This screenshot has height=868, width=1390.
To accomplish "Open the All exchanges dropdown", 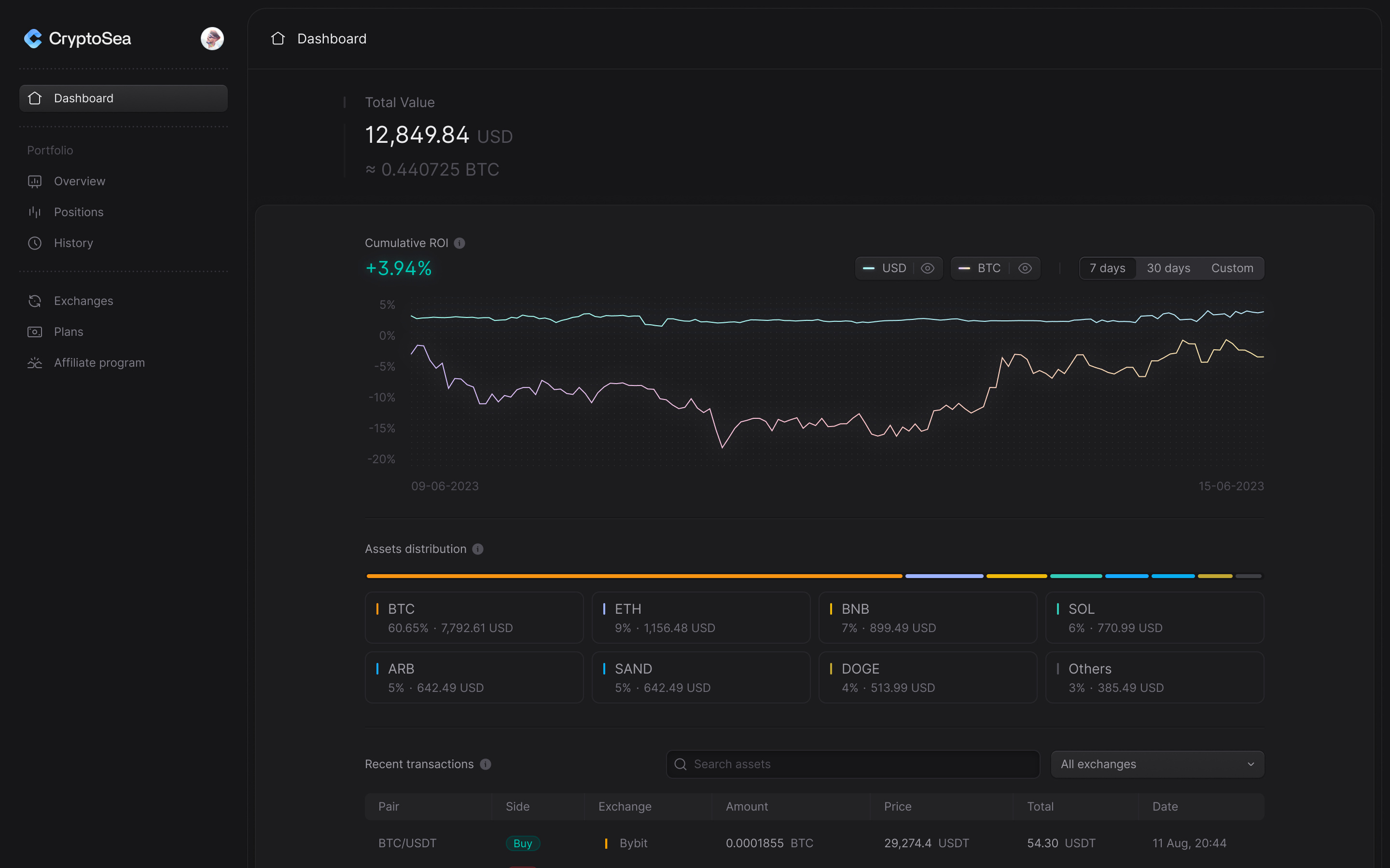I will [1157, 764].
